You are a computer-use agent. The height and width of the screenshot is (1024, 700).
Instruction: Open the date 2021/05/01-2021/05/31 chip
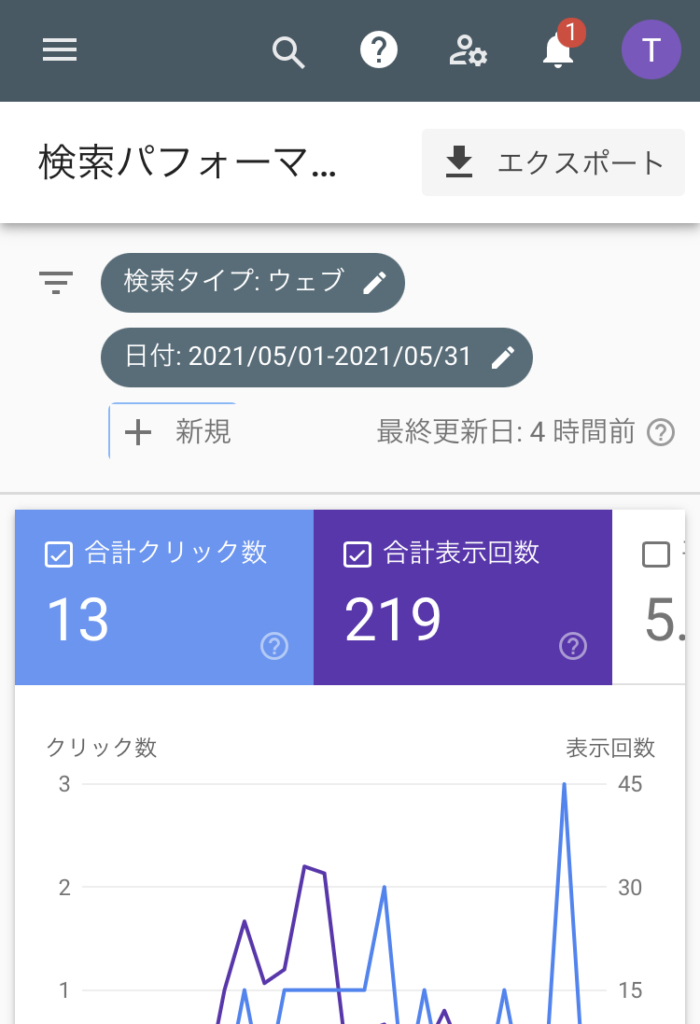coord(298,357)
